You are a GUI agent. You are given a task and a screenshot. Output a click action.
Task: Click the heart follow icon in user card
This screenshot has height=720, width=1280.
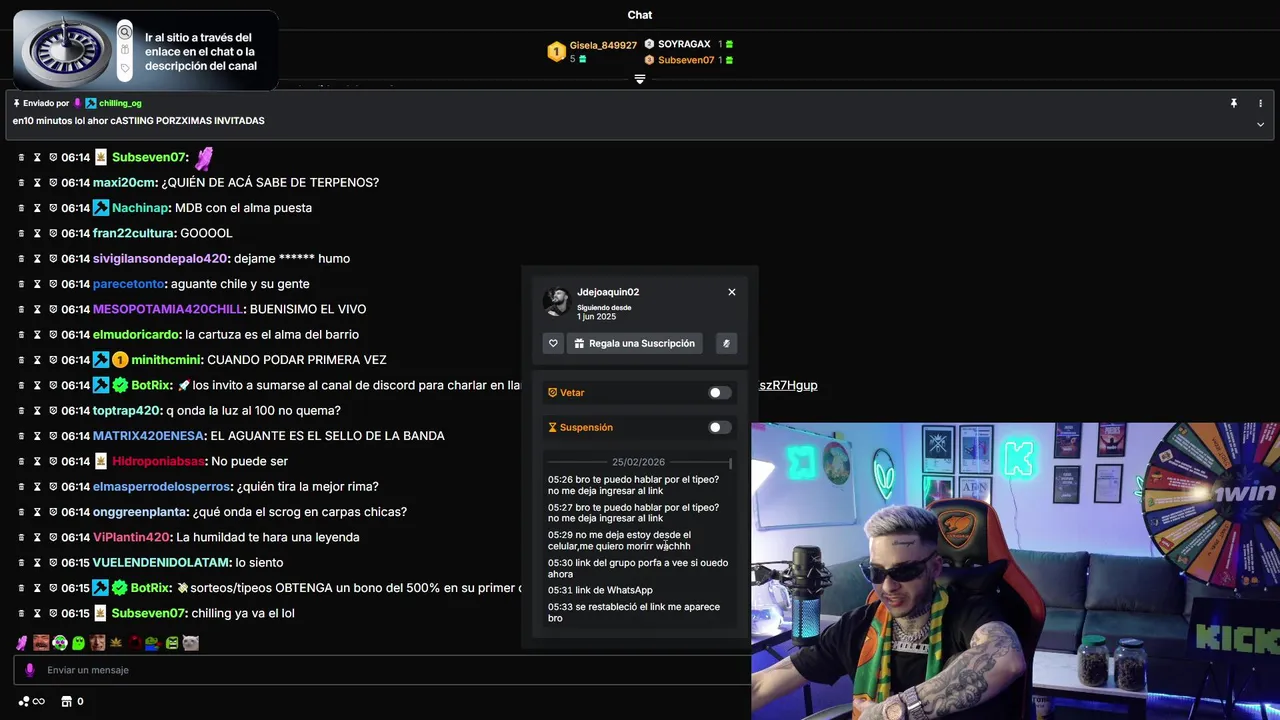(x=553, y=343)
